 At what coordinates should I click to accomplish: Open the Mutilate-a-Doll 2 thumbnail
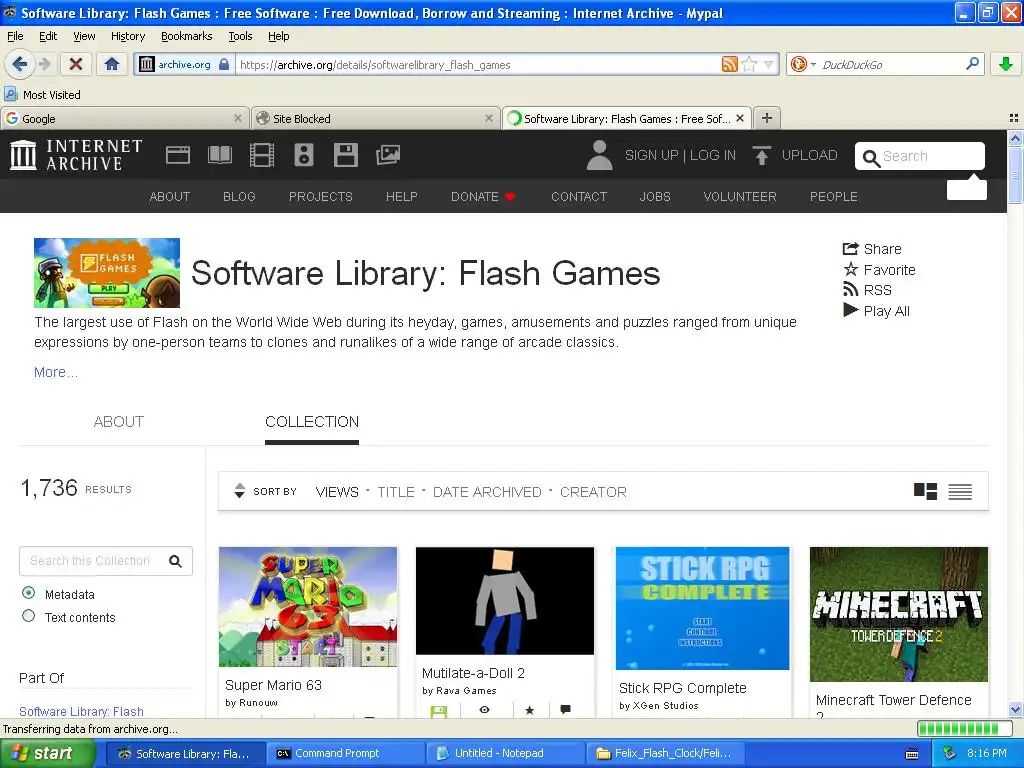(505, 601)
